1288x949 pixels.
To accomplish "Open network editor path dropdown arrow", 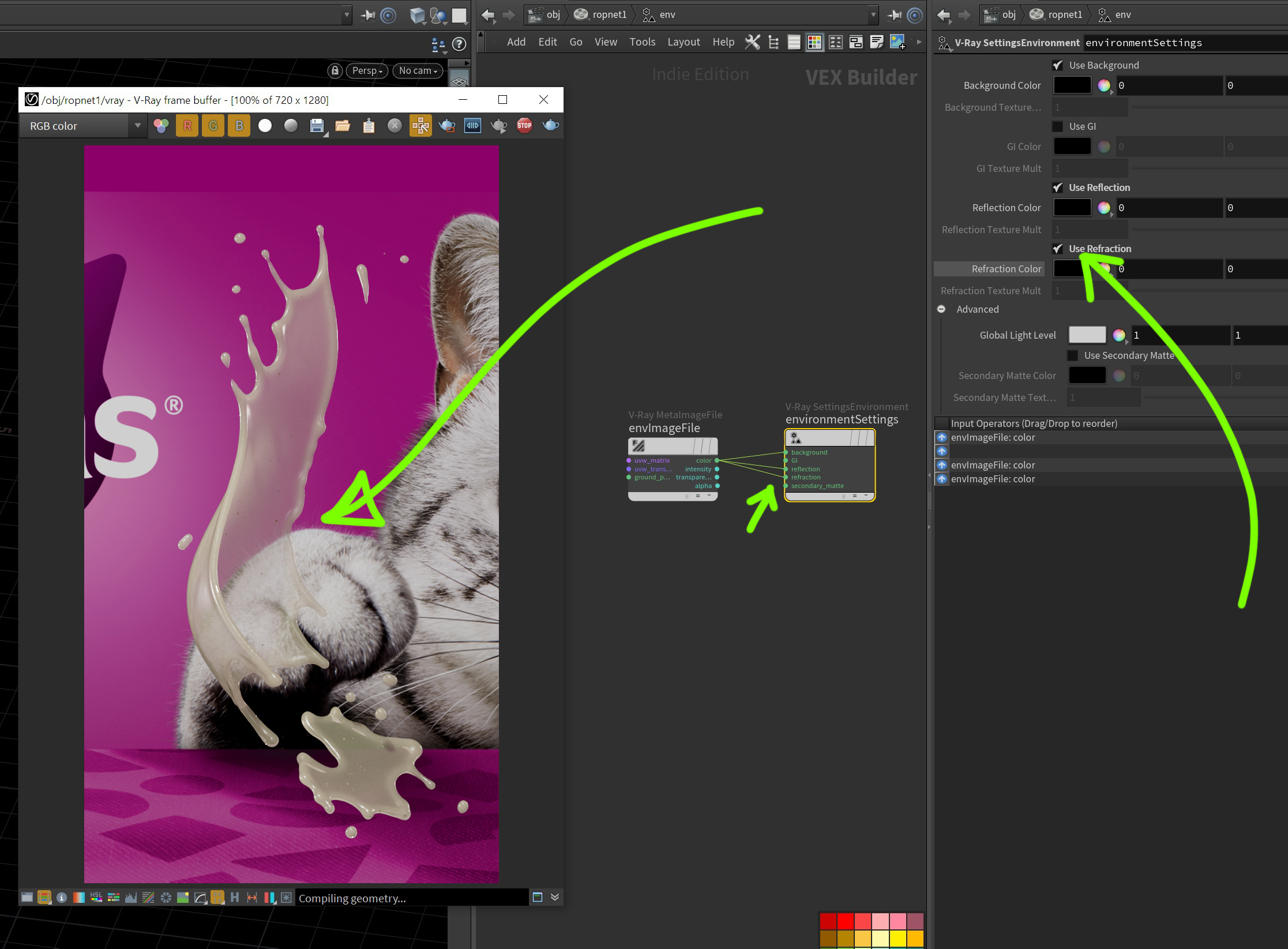I will point(873,15).
